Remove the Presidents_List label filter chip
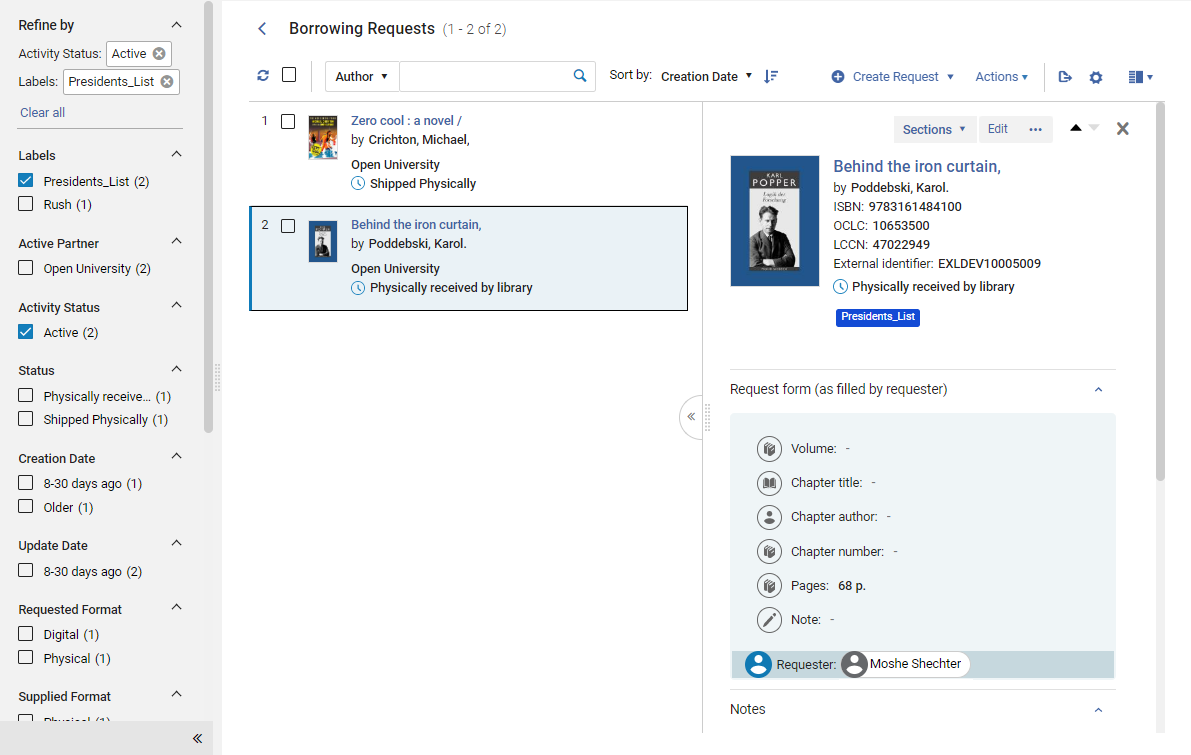Image resolution: width=1191 pixels, height=755 pixels. 167,81
